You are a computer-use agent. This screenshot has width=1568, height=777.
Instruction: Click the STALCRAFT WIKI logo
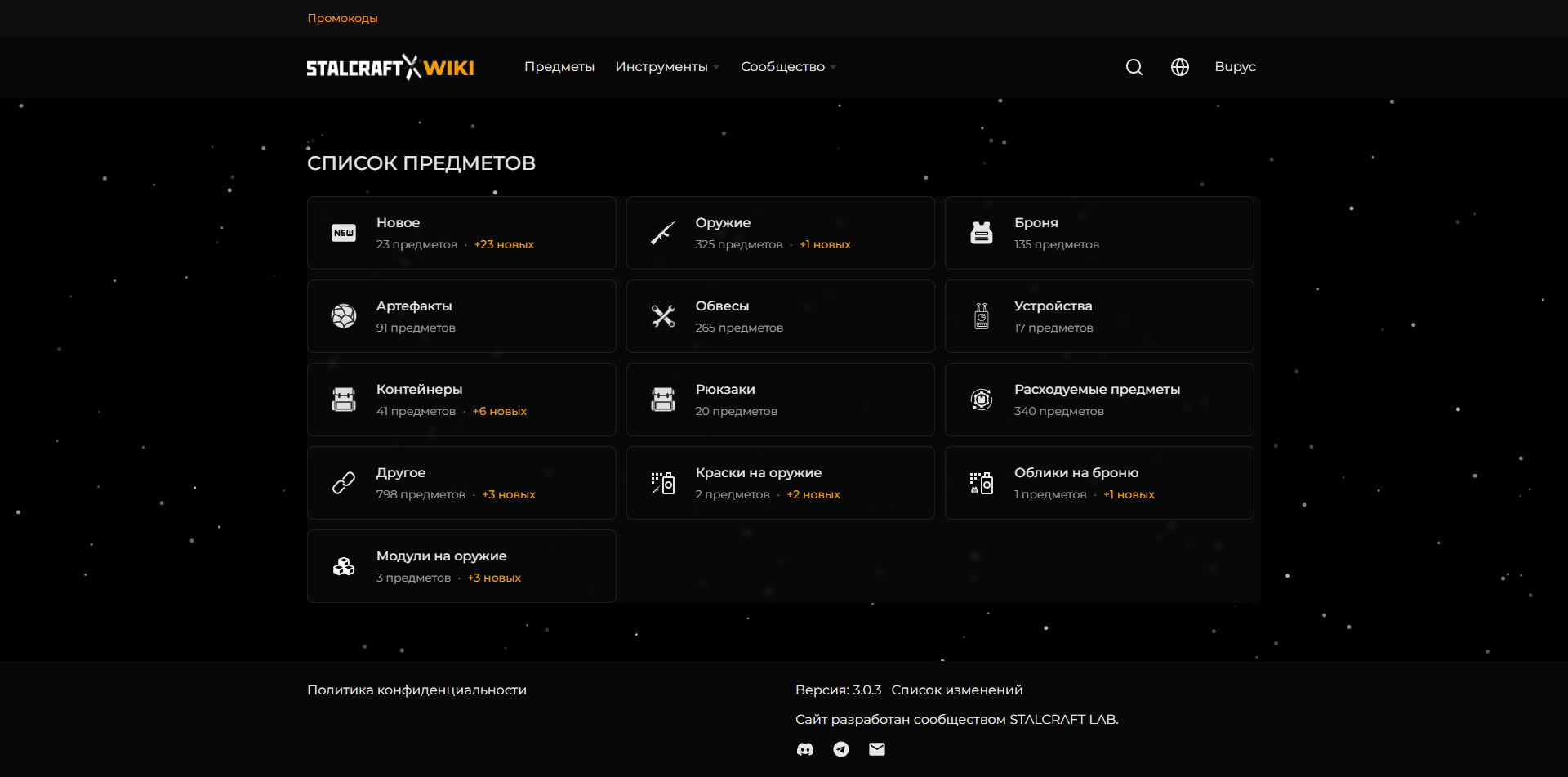[x=390, y=66]
